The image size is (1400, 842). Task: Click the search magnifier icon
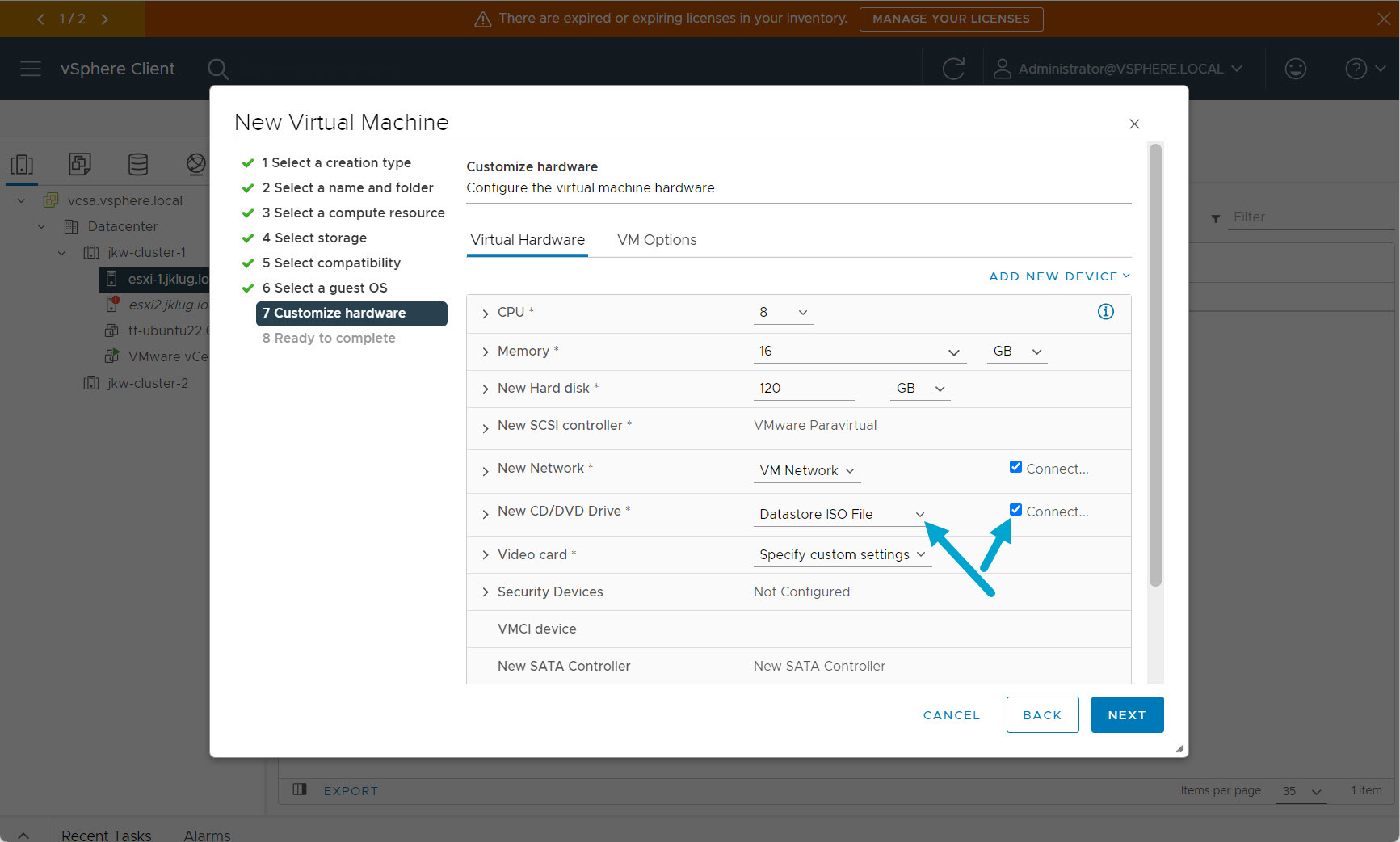tap(217, 69)
